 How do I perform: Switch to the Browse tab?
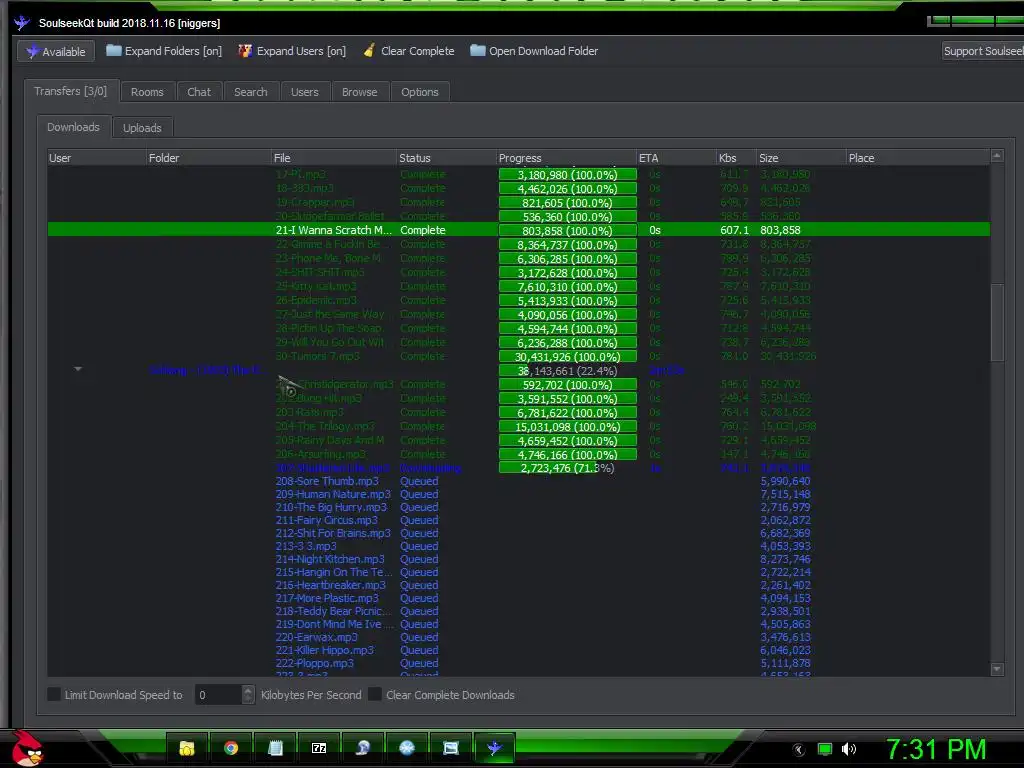(359, 92)
